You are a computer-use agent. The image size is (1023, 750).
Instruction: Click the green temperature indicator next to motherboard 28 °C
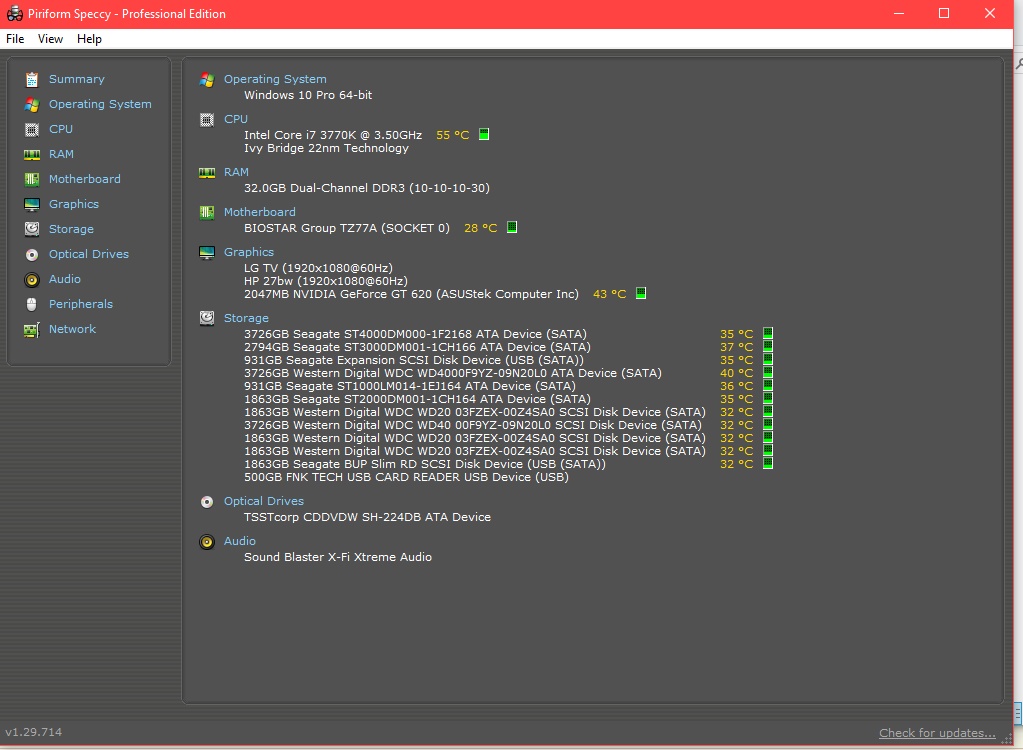pyautogui.click(x=512, y=227)
